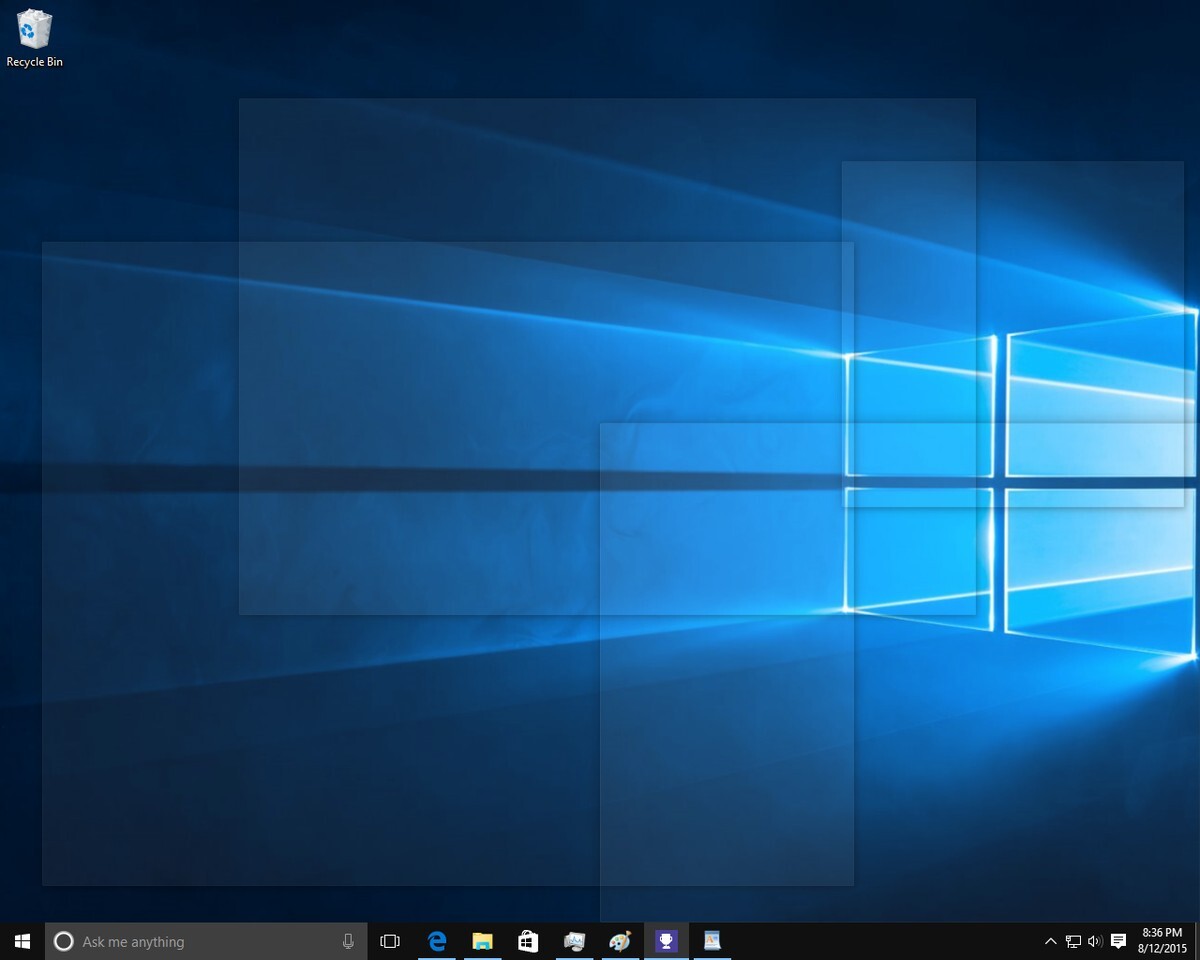Viewport: 1200px width, 960px height.
Task: Expand hidden system tray icons
Action: [x=1050, y=941]
